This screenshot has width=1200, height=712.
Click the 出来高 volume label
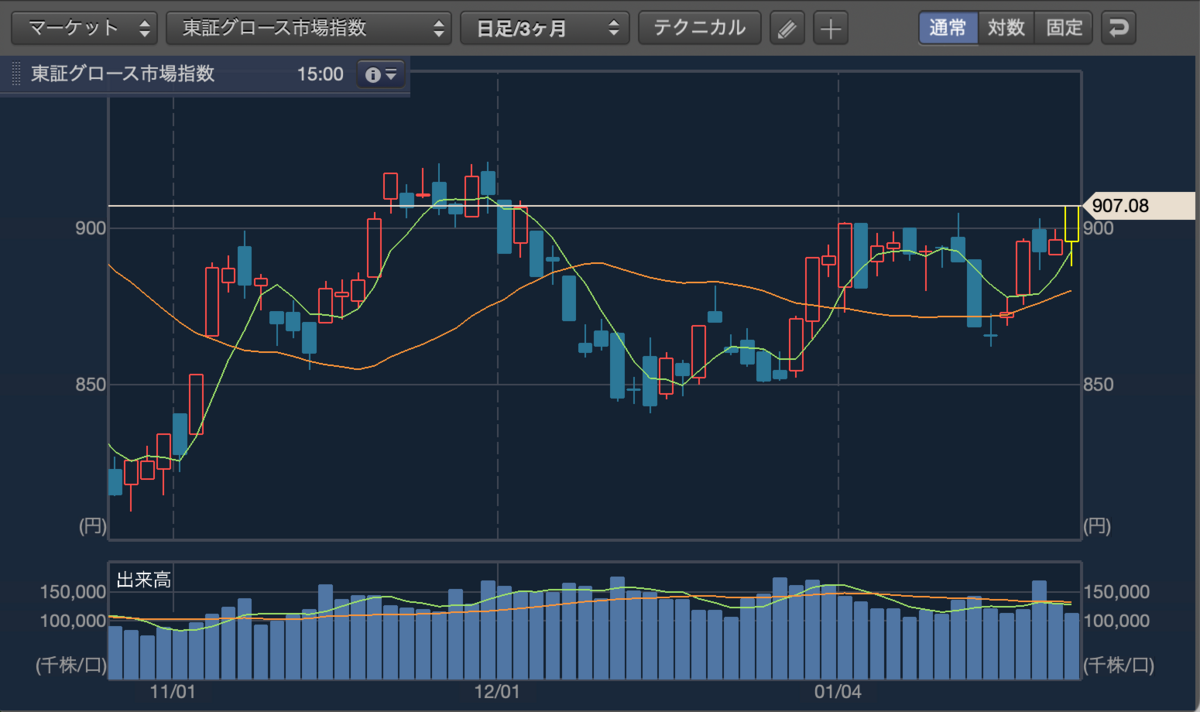142,580
